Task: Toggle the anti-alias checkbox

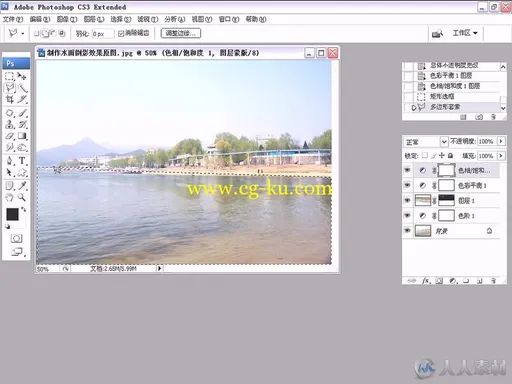Action: point(121,33)
